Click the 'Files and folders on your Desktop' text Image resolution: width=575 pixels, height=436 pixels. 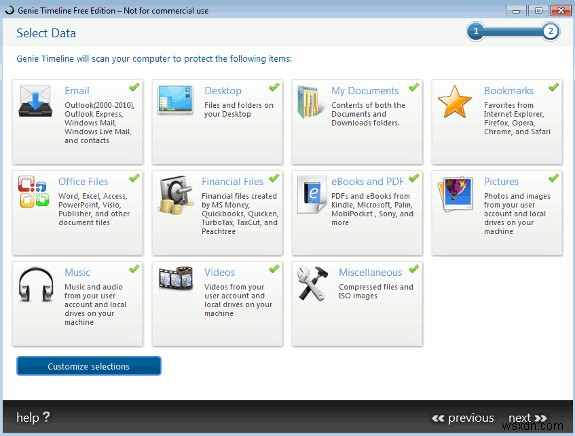click(x=239, y=110)
